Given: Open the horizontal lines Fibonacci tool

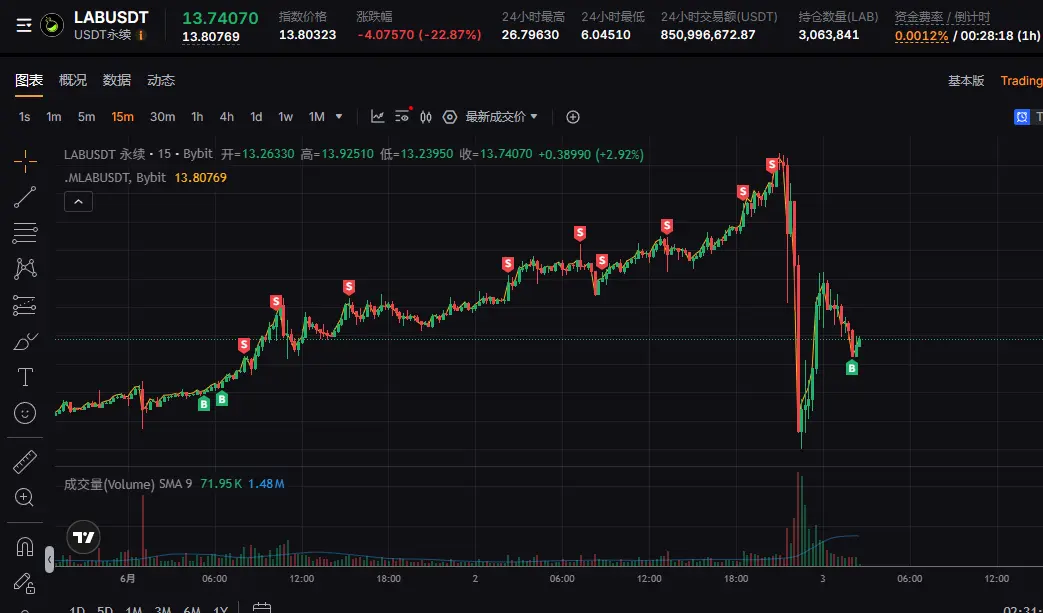Looking at the screenshot, I should 25,233.
